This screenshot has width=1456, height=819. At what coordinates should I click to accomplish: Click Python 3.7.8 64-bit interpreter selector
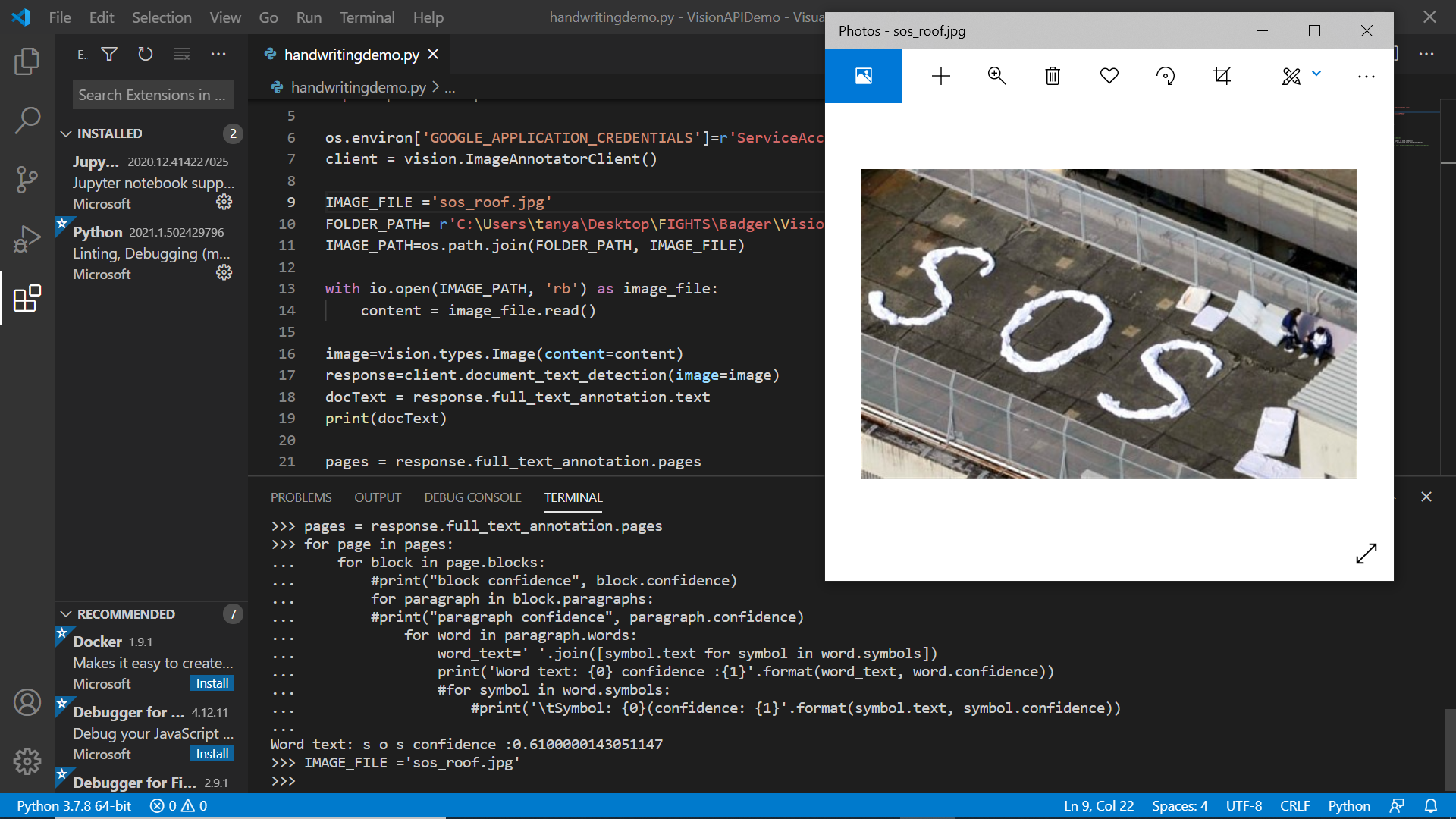(74, 805)
